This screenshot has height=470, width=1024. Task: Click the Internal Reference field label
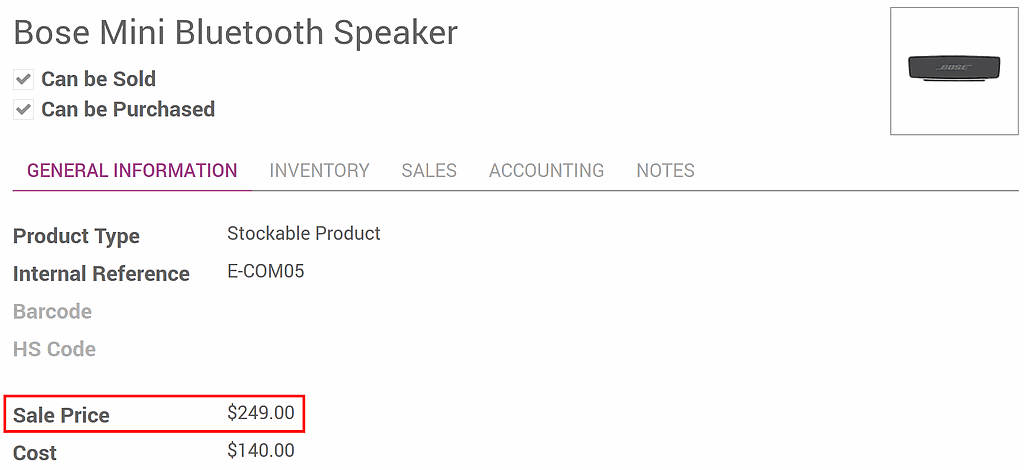pyautogui.click(x=101, y=274)
